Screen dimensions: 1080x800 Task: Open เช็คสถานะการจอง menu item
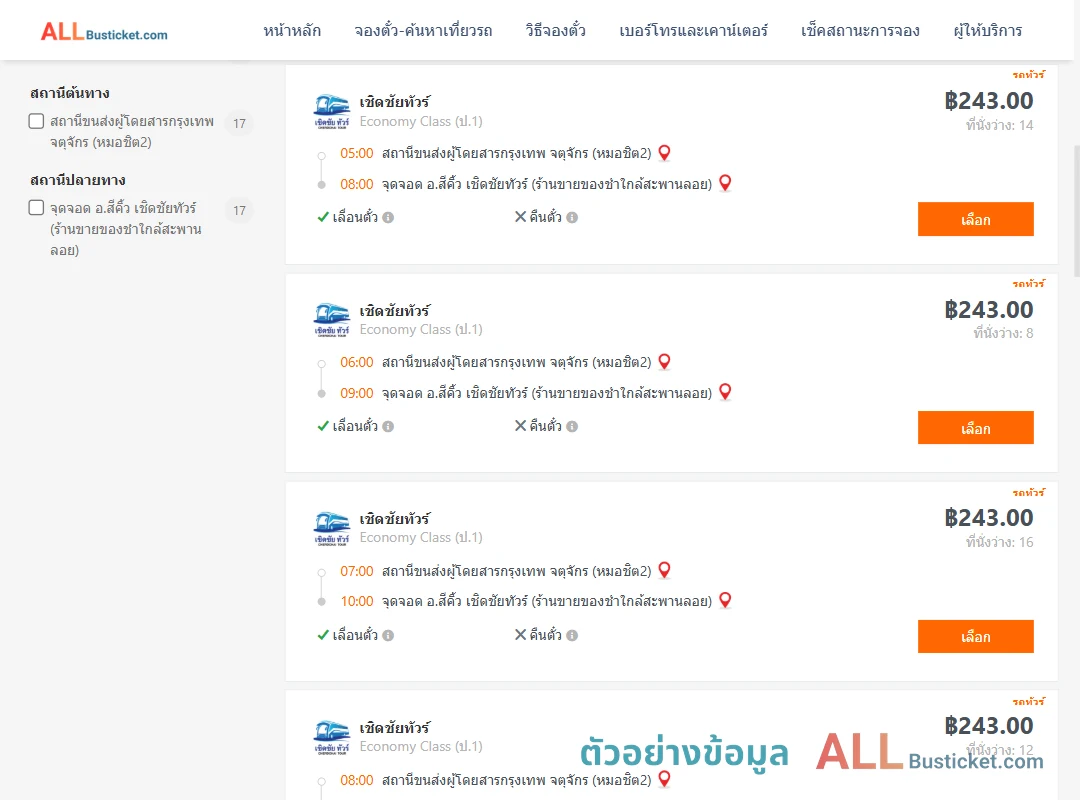(860, 31)
